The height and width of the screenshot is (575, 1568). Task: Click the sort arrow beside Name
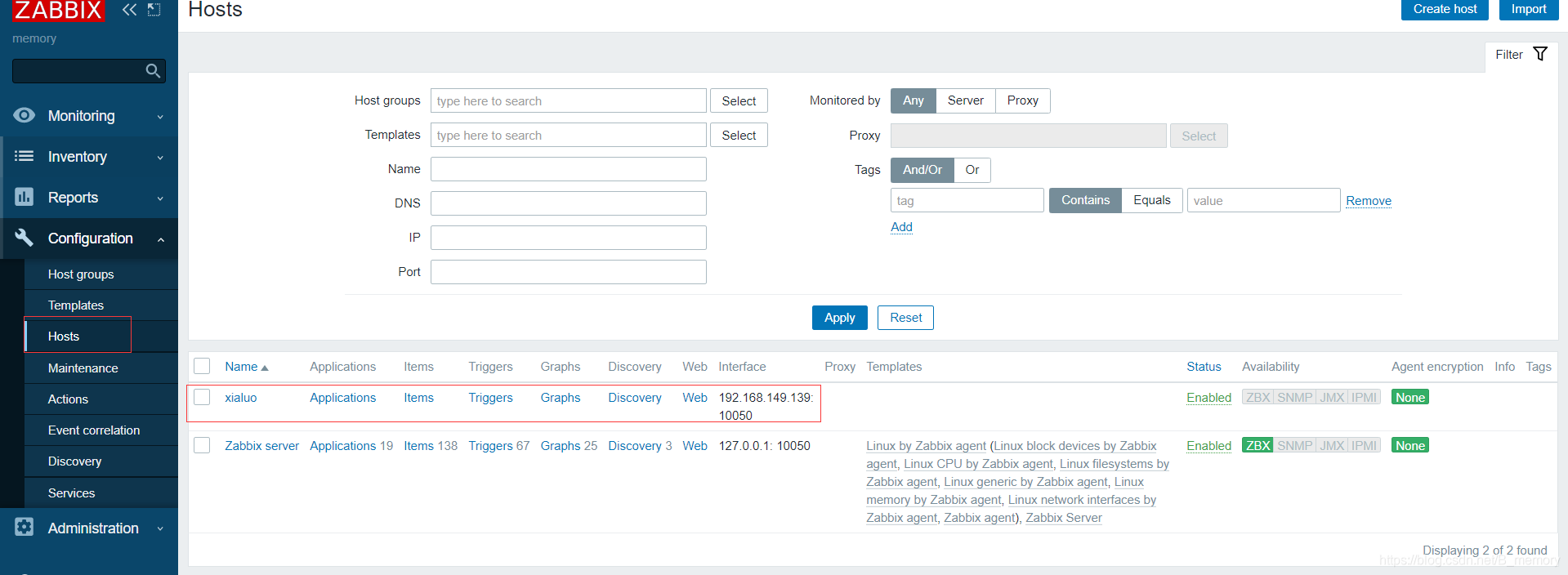click(x=265, y=368)
